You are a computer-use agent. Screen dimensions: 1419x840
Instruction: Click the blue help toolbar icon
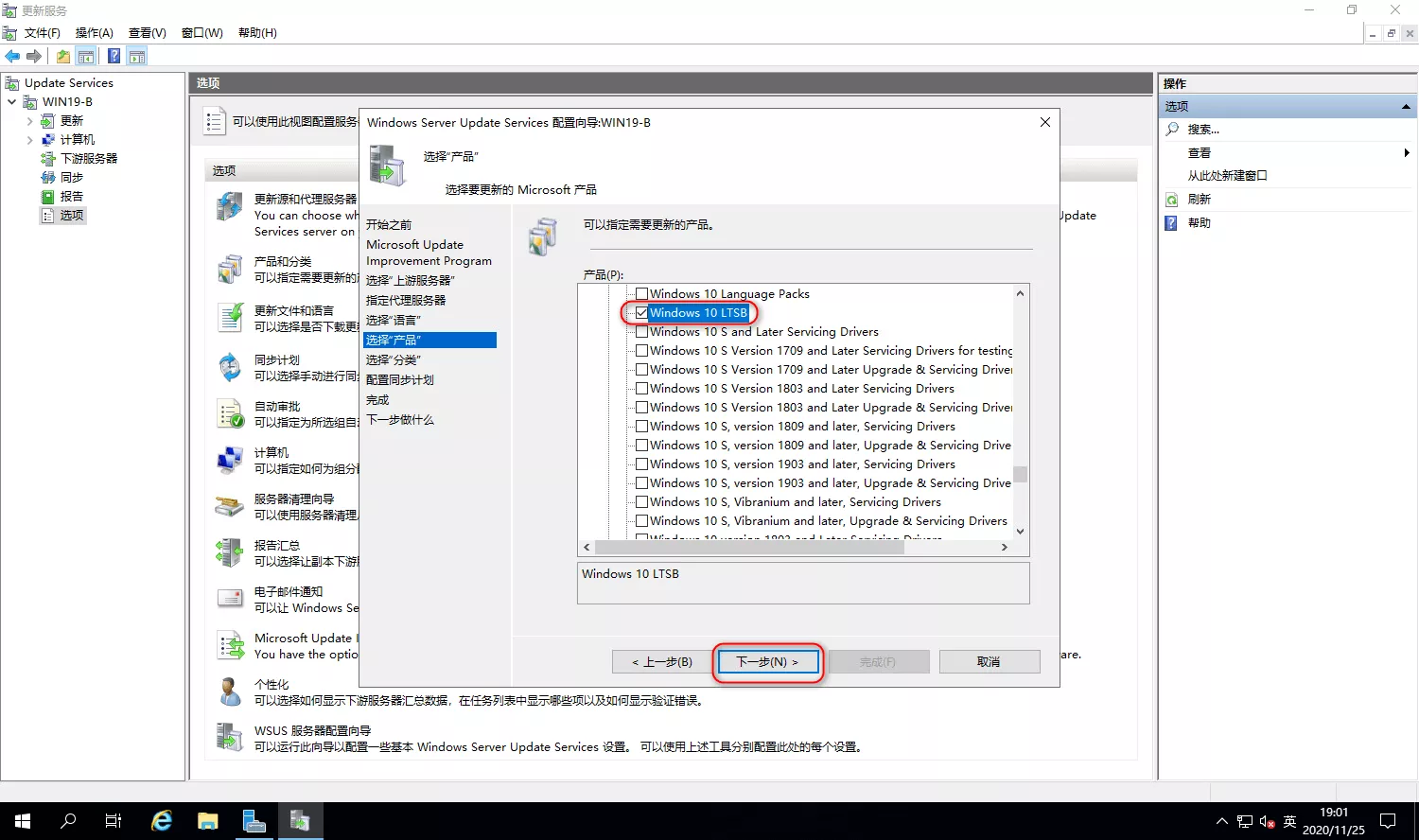click(x=114, y=57)
